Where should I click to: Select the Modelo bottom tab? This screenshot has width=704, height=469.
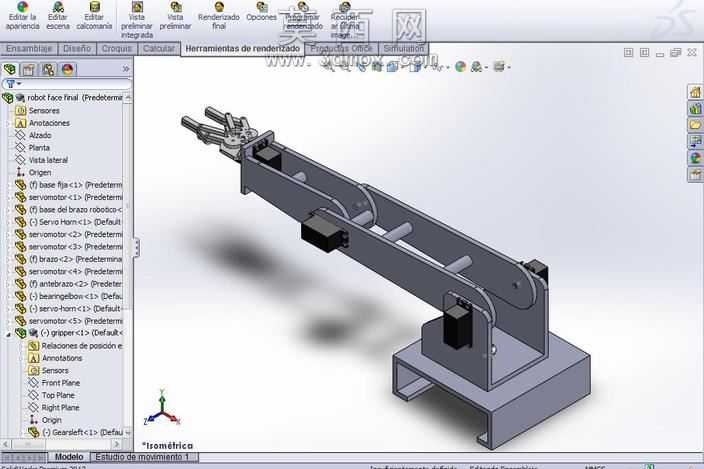[x=69, y=457]
